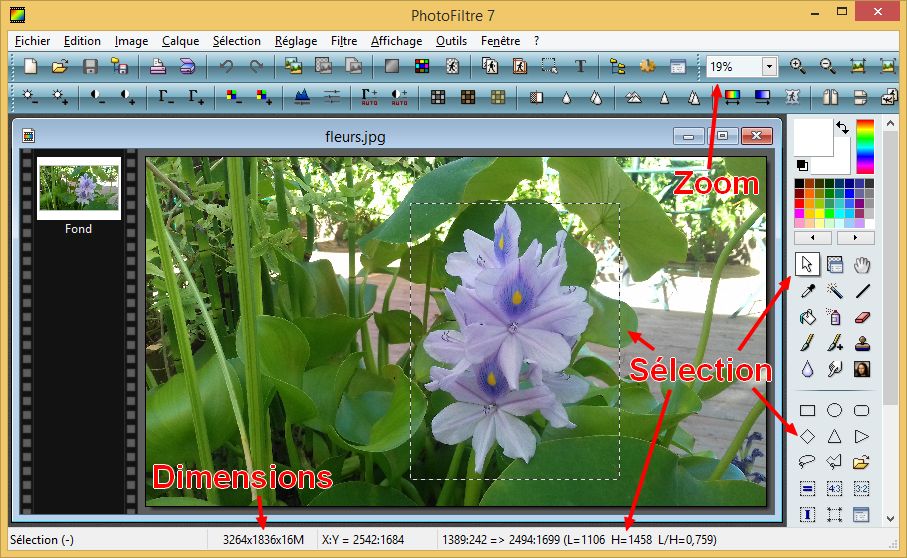907x558 pixels.
Task: Open the Réglage menu
Action: (295, 41)
